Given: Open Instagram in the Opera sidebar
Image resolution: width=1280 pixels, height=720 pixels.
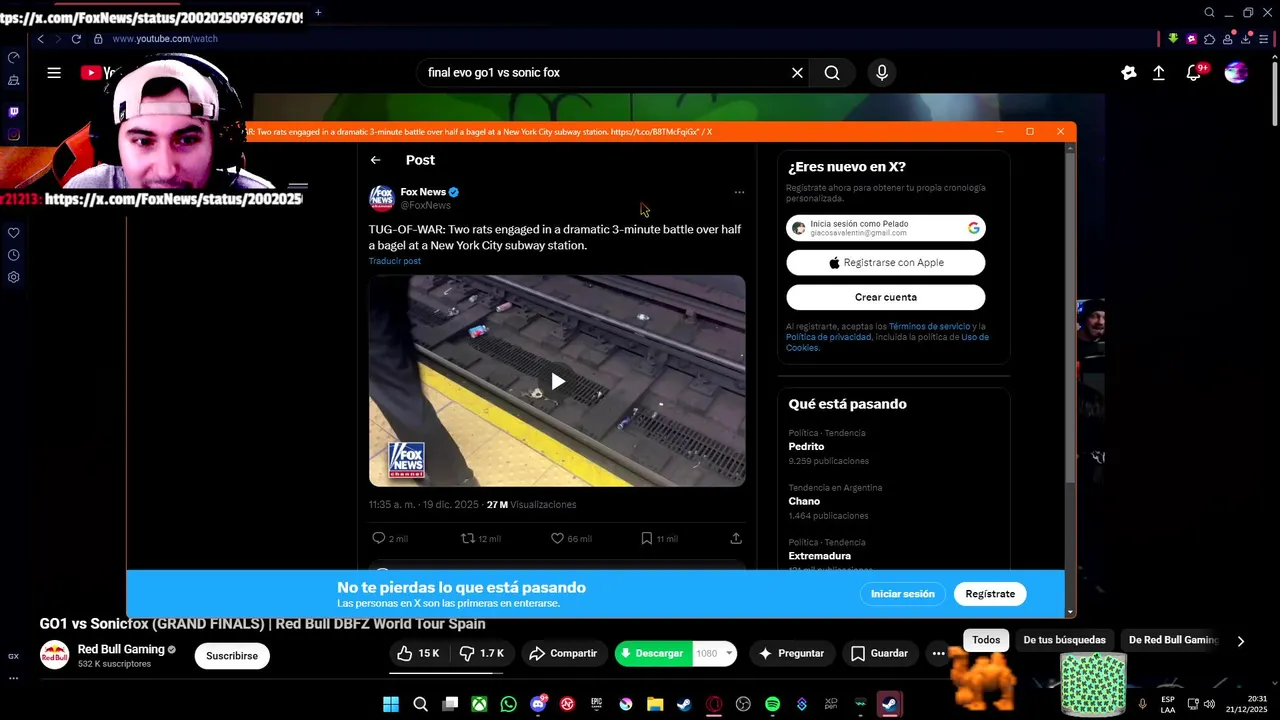Looking at the screenshot, I should (x=13, y=135).
